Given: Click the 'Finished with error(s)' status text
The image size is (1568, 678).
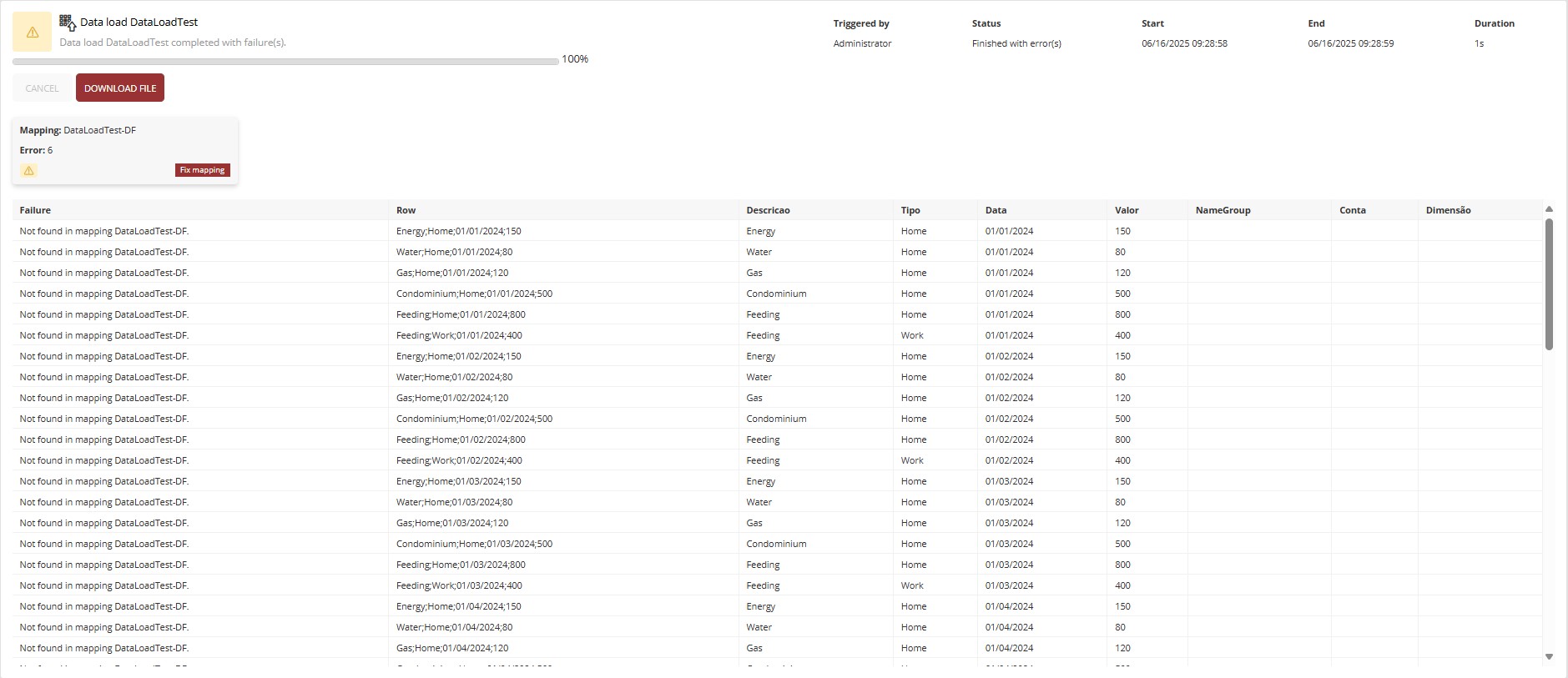Looking at the screenshot, I should pyautogui.click(x=1016, y=43).
